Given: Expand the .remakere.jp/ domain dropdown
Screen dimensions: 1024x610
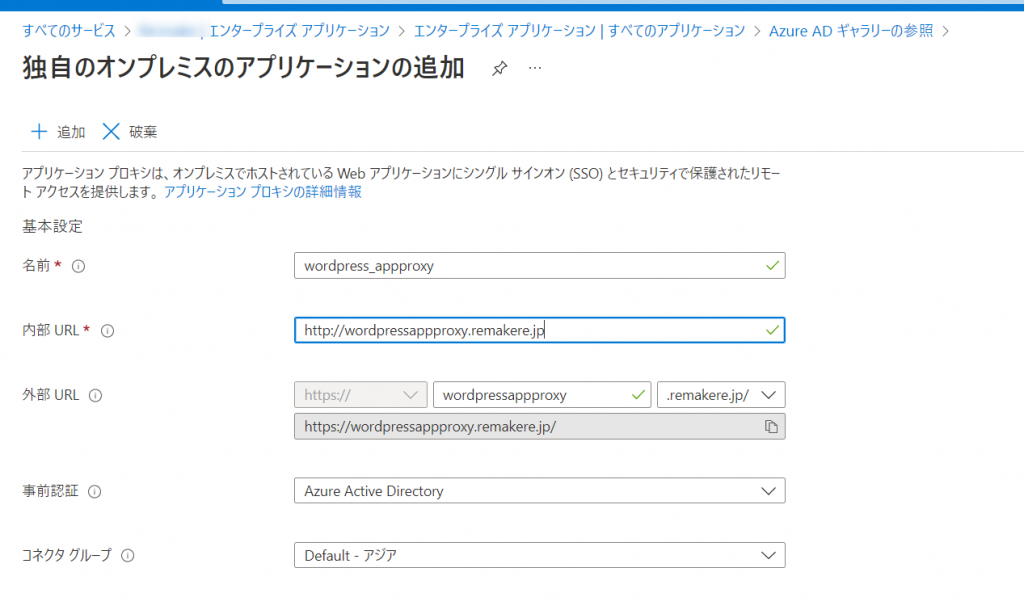Looking at the screenshot, I should click(720, 395).
